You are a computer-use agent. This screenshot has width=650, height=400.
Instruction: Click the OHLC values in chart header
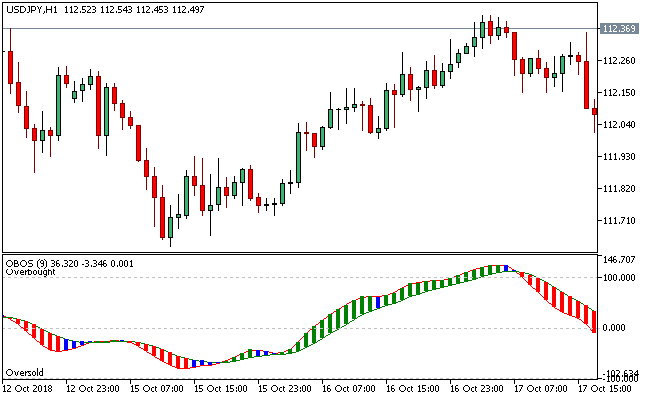point(136,9)
